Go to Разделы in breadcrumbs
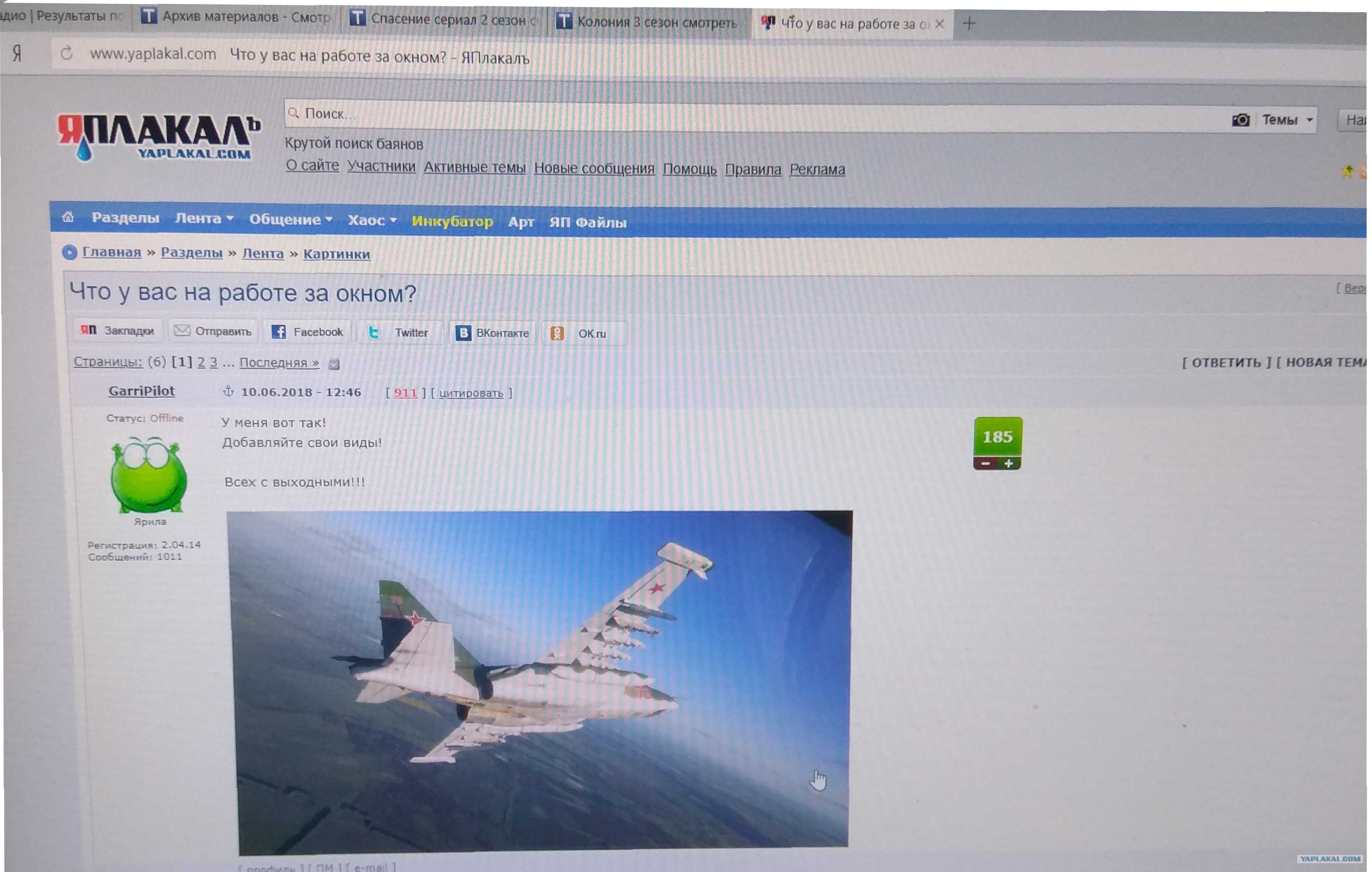Viewport: 1372px width, 872px height. [x=191, y=252]
